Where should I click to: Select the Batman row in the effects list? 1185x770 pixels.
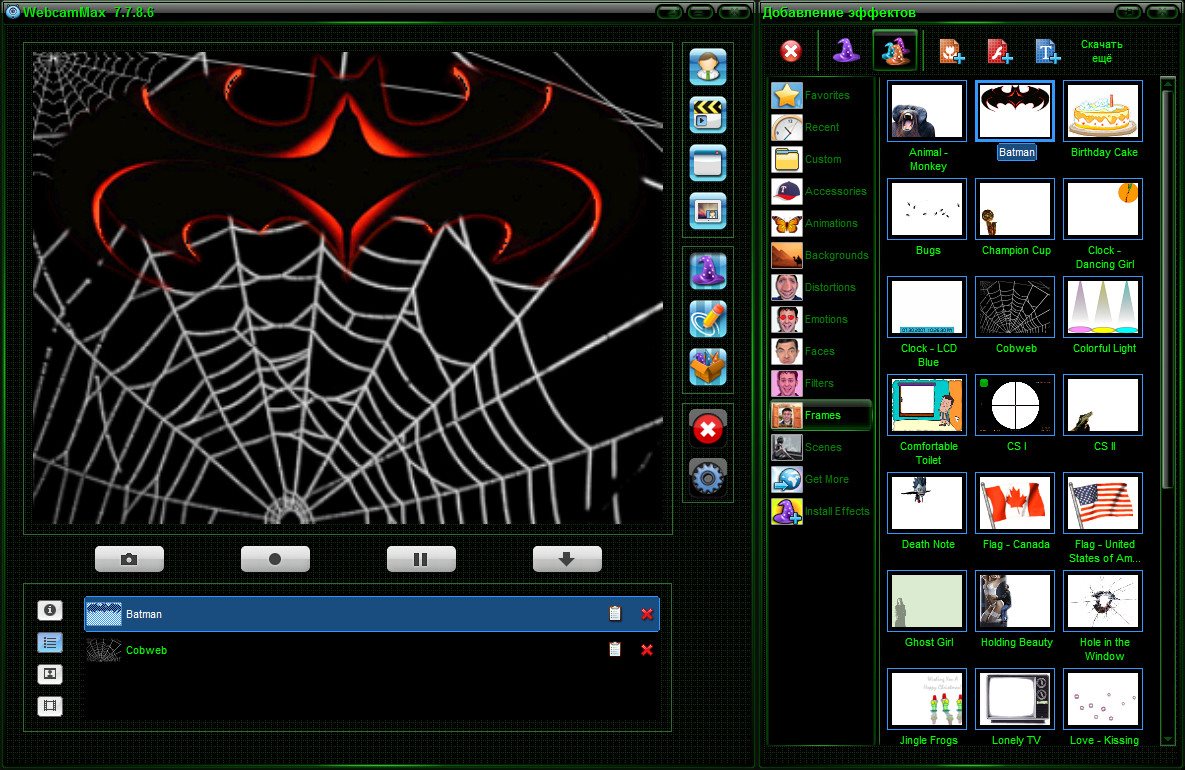tap(371, 614)
